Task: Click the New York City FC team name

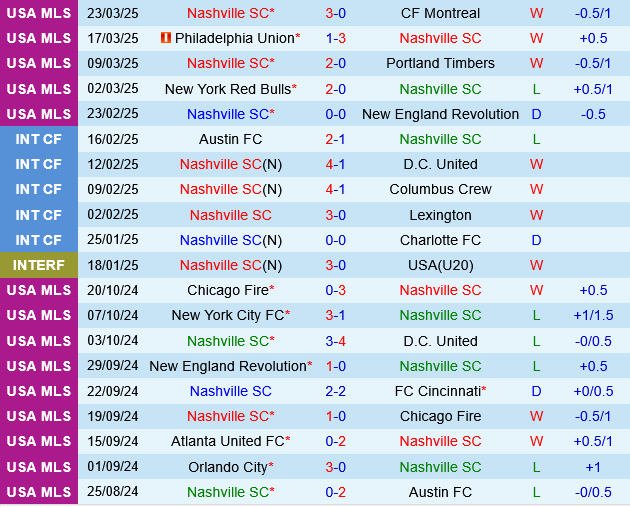Action: 228,315
